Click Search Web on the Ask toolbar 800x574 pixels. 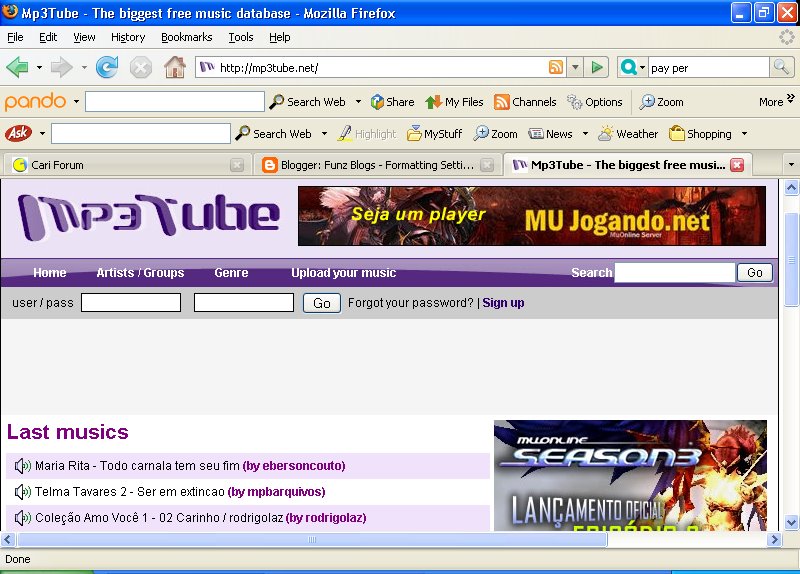(x=273, y=134)
